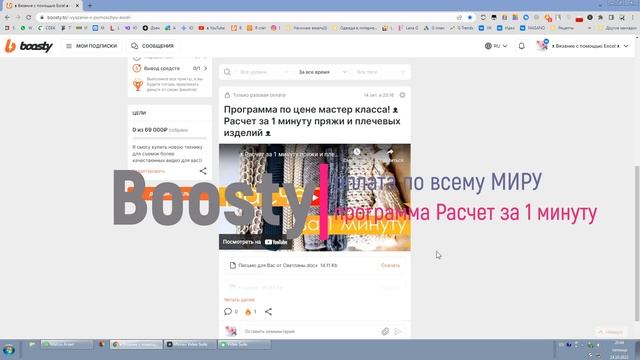Click the attach paperclip icon

385,331
